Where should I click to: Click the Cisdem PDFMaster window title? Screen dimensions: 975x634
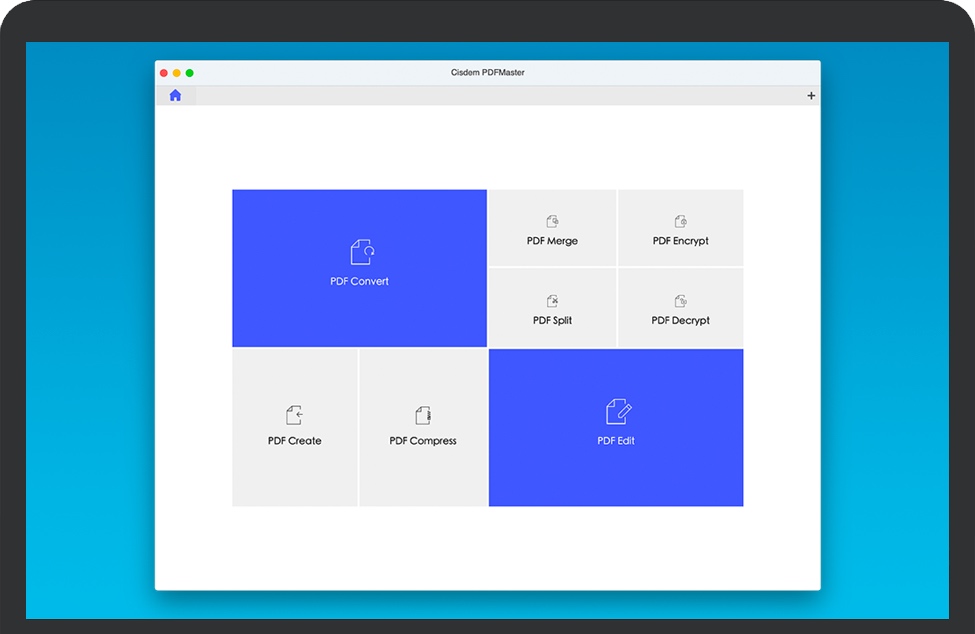(487, 73)
